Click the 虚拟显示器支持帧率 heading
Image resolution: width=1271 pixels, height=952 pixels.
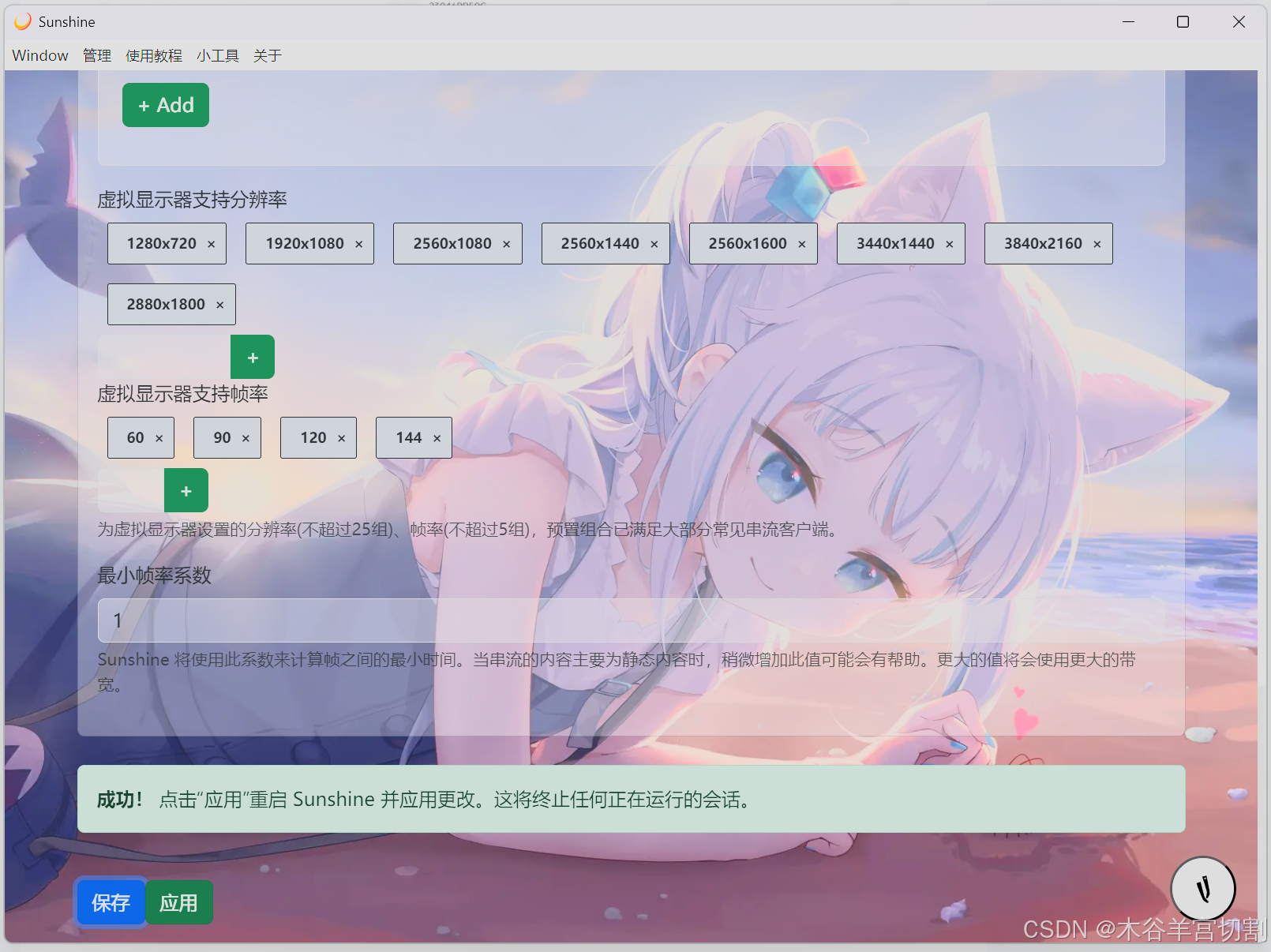click(x=182, y=394)
